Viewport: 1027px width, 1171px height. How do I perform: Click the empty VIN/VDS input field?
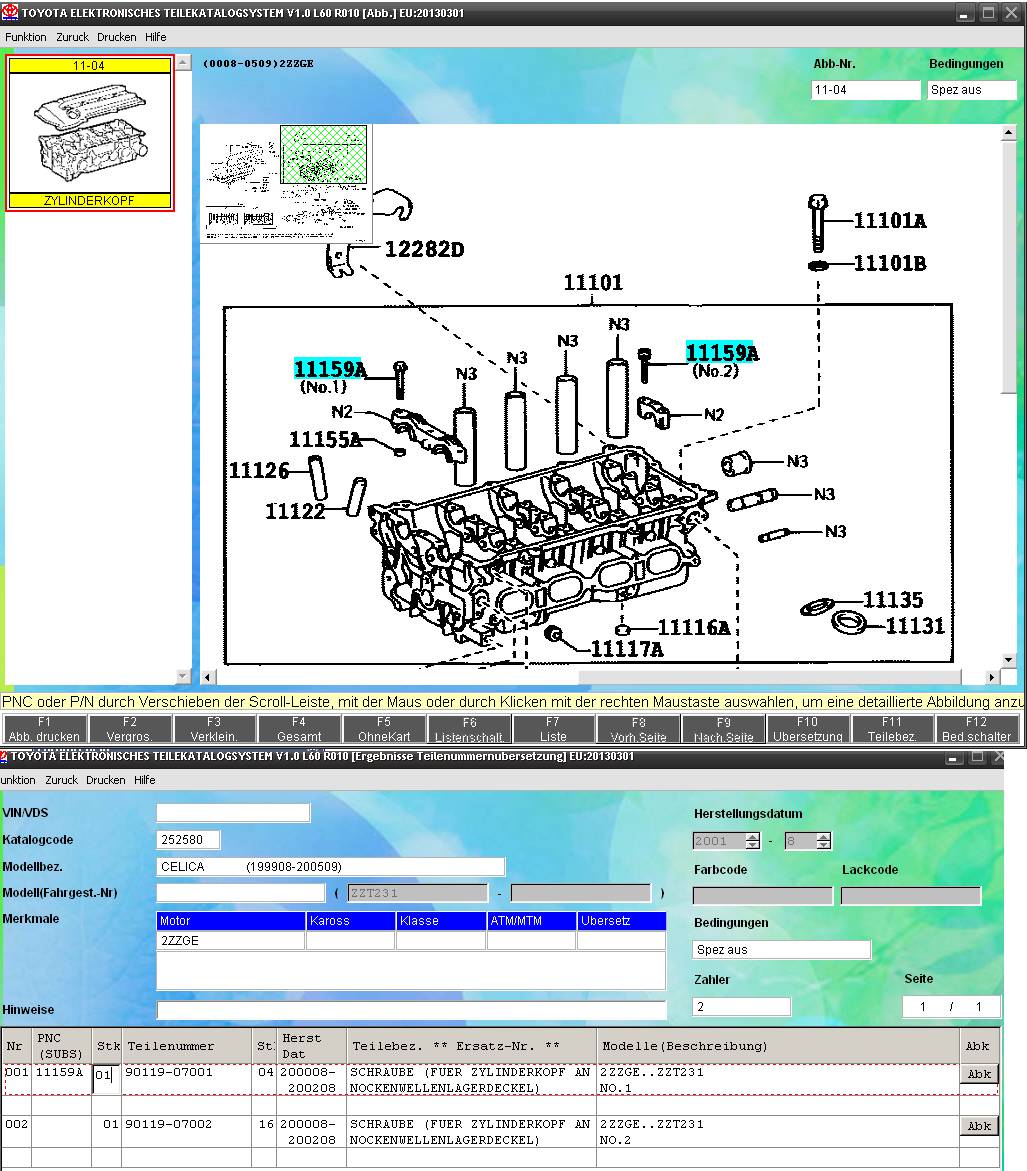233,813
